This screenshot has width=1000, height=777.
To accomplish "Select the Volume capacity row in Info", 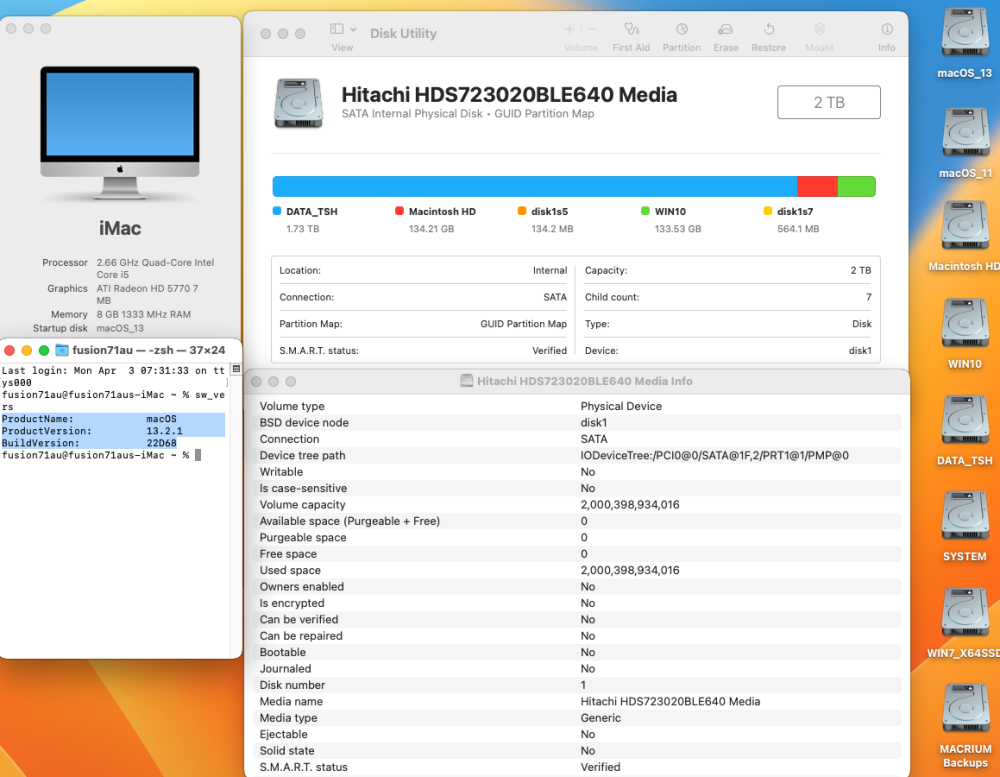I will pos(578,505).
